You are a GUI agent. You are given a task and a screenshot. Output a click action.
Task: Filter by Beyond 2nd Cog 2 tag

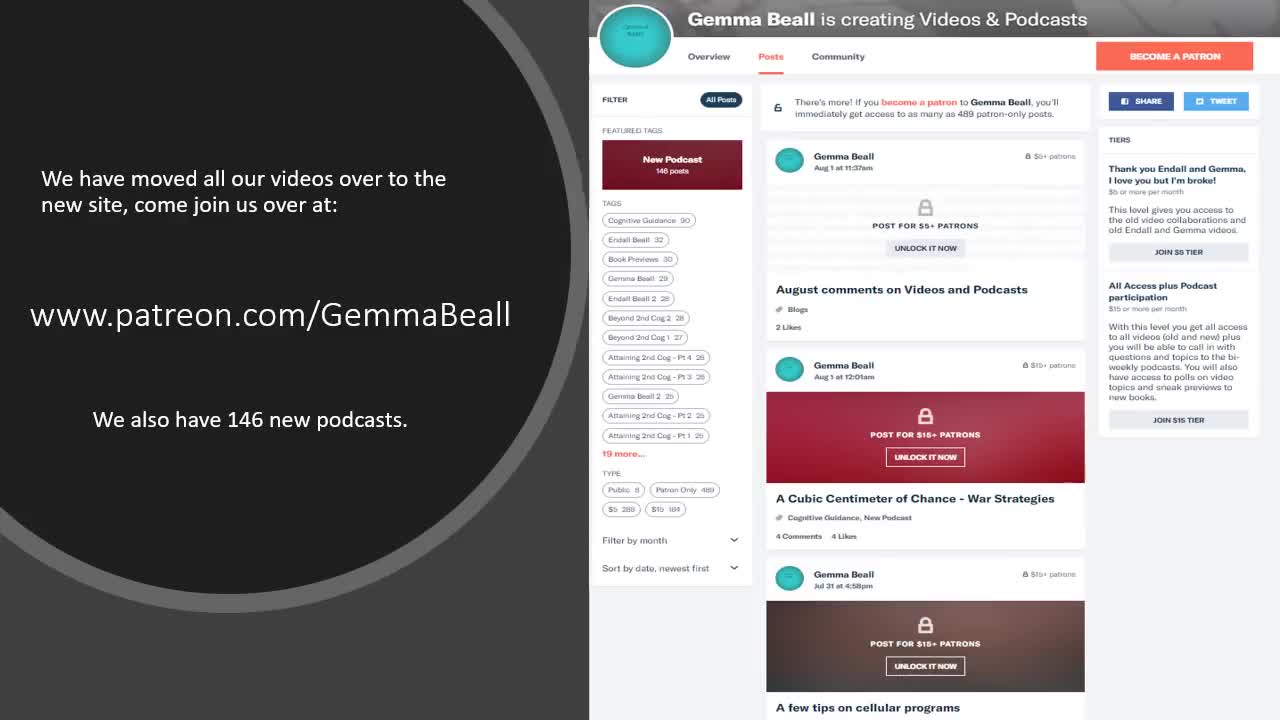coord(646,318)
